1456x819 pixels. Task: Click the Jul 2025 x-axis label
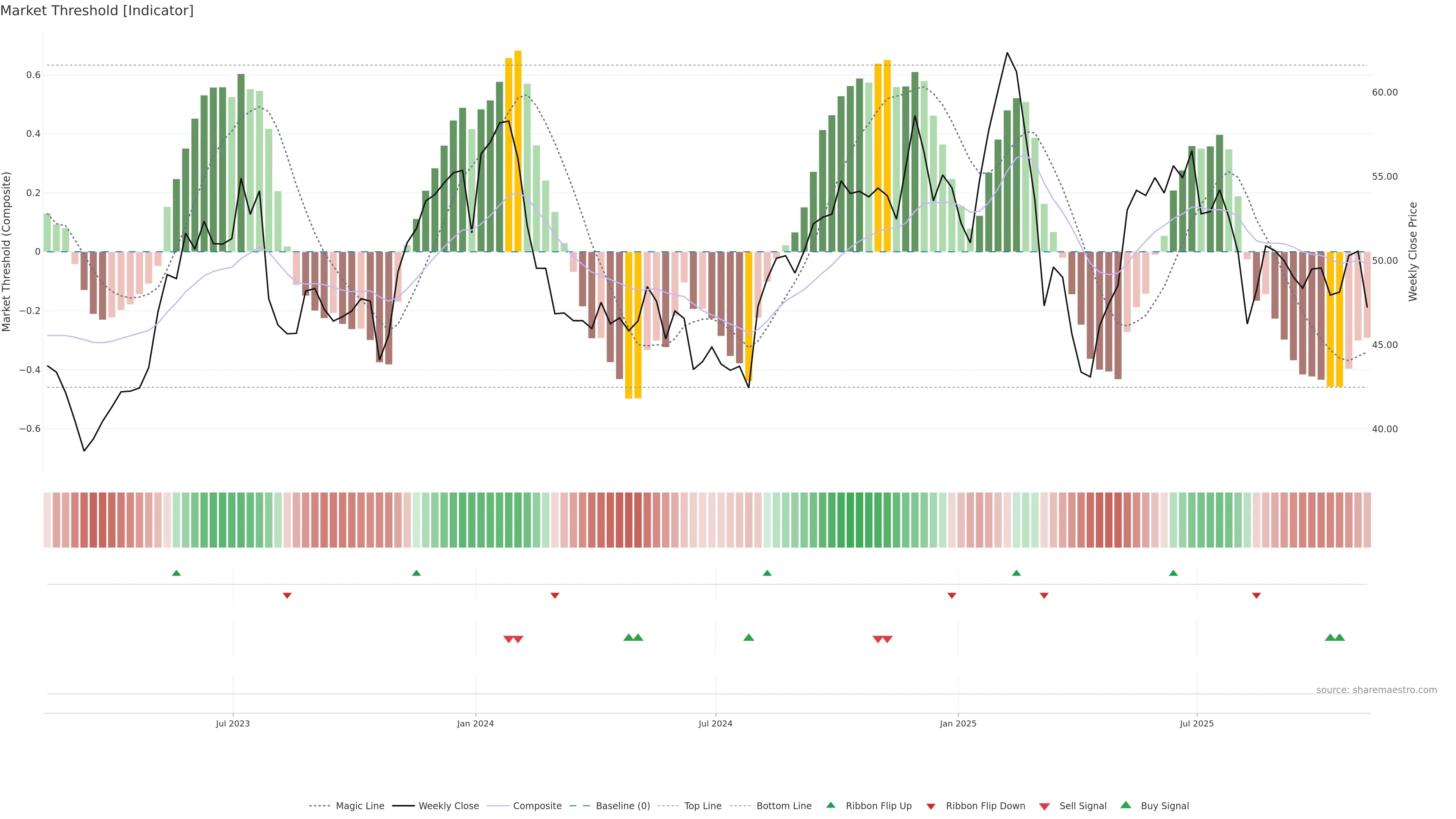1196,723
